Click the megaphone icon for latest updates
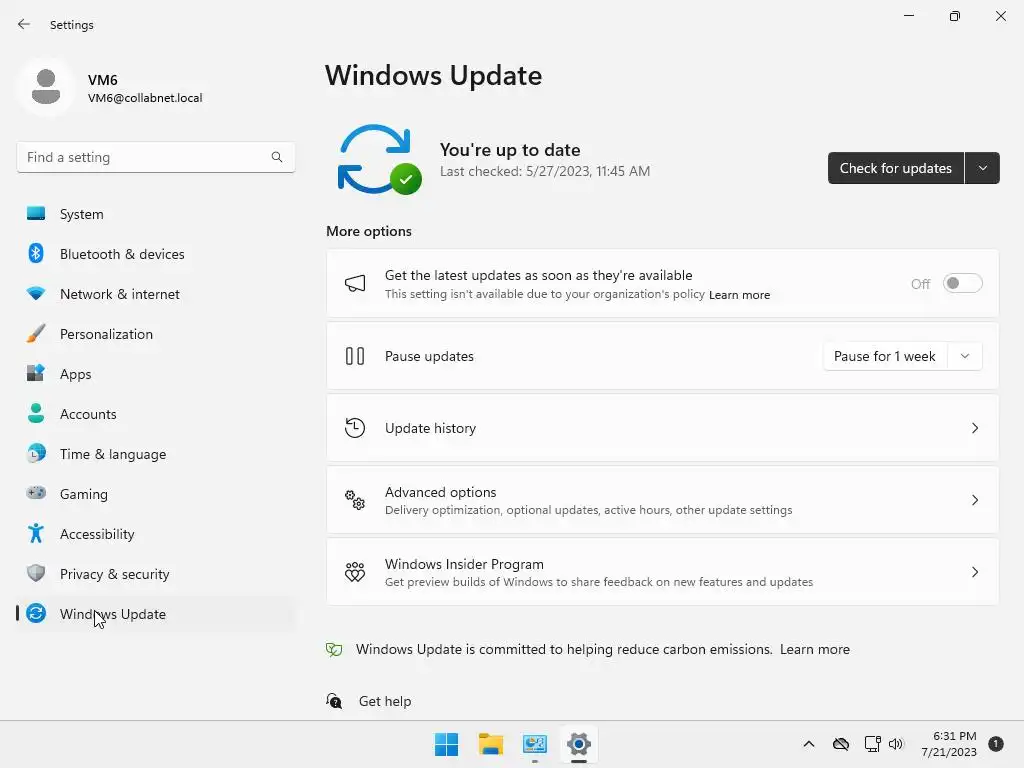Image resolution: width=1024 pixels, height=768 pixels. tap(355, 283)
